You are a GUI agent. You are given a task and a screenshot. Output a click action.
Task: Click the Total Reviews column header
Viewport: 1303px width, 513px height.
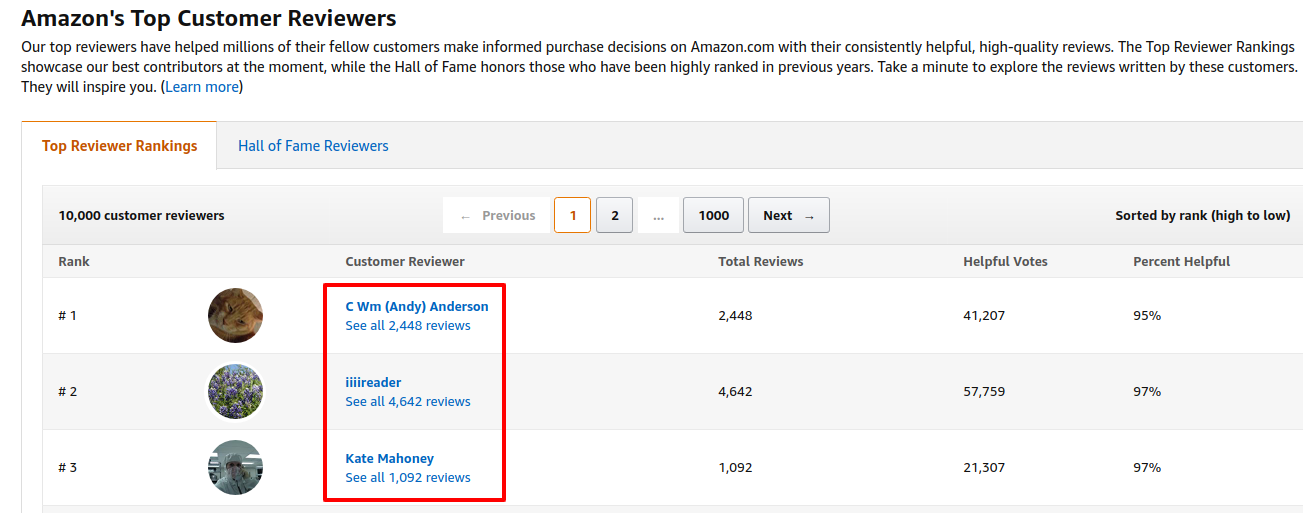[761, 262]
